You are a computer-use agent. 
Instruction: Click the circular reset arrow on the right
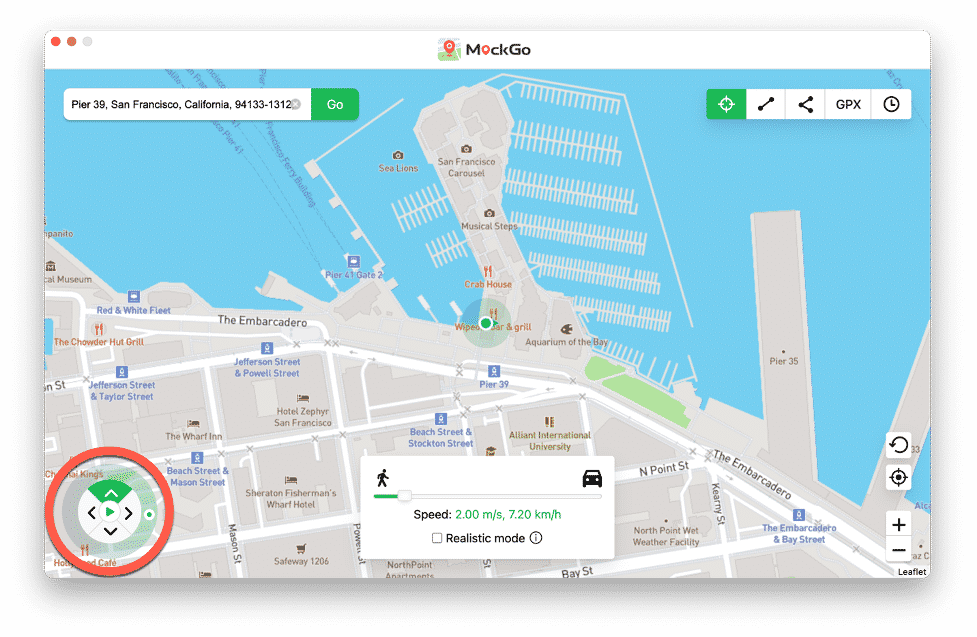[898, 445]
